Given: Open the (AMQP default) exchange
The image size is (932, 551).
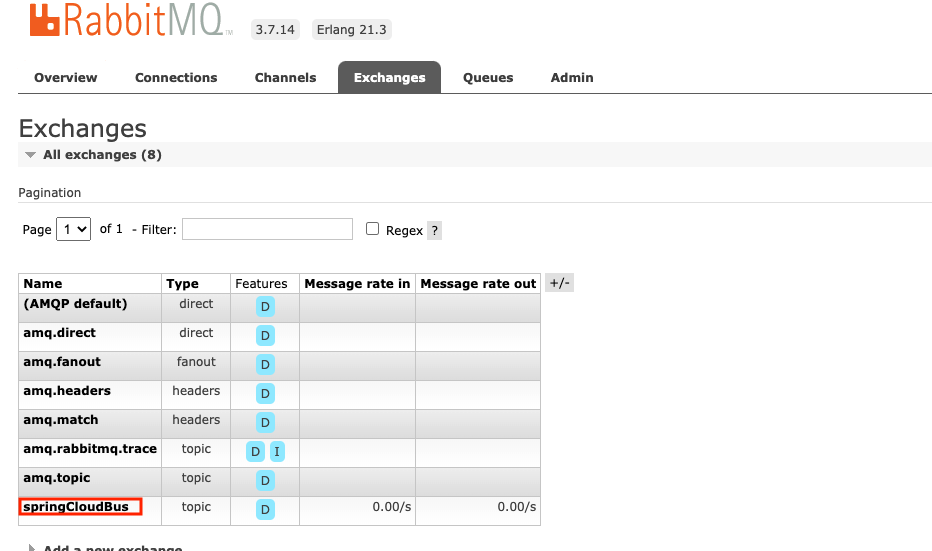Looking at the screenshot, I should pos(75,304).
